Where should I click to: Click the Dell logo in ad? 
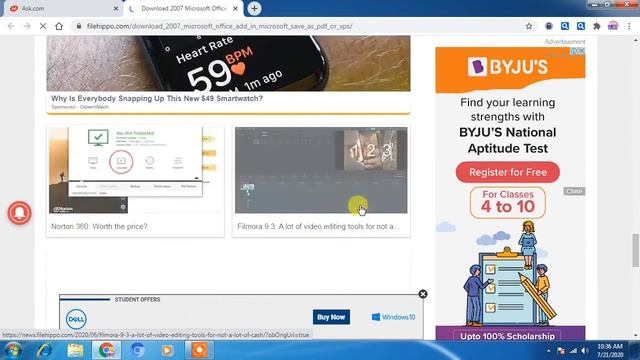tap(76, 318)
